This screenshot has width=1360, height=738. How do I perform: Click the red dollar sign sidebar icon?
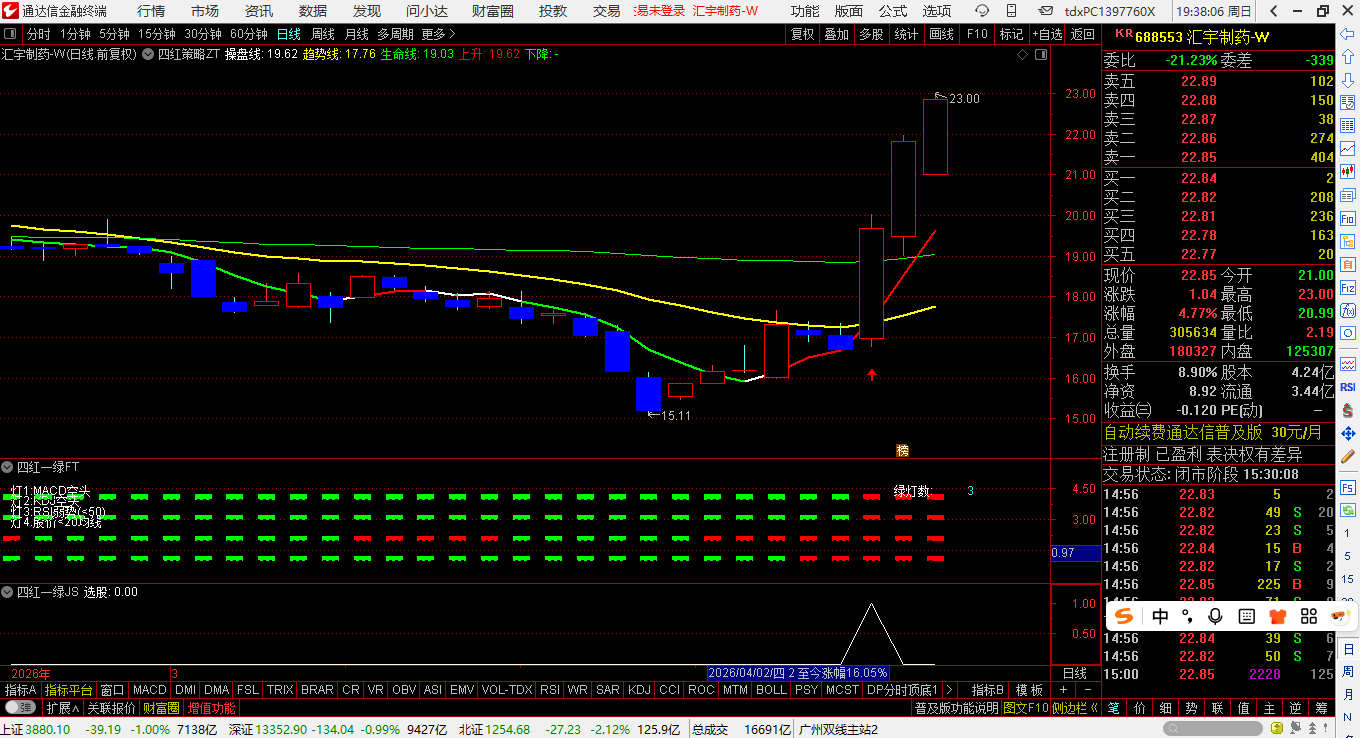tap(1348, 410)
